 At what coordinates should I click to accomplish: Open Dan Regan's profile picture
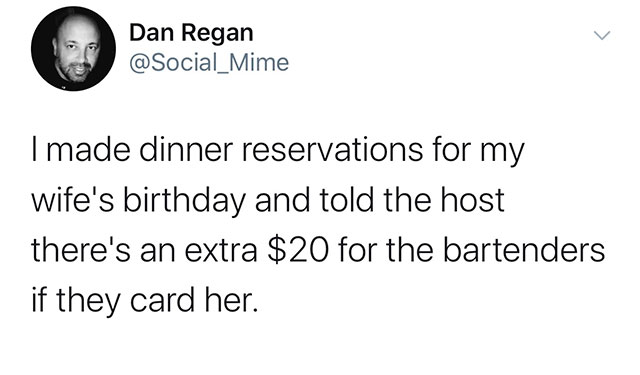tap(73, 49)
